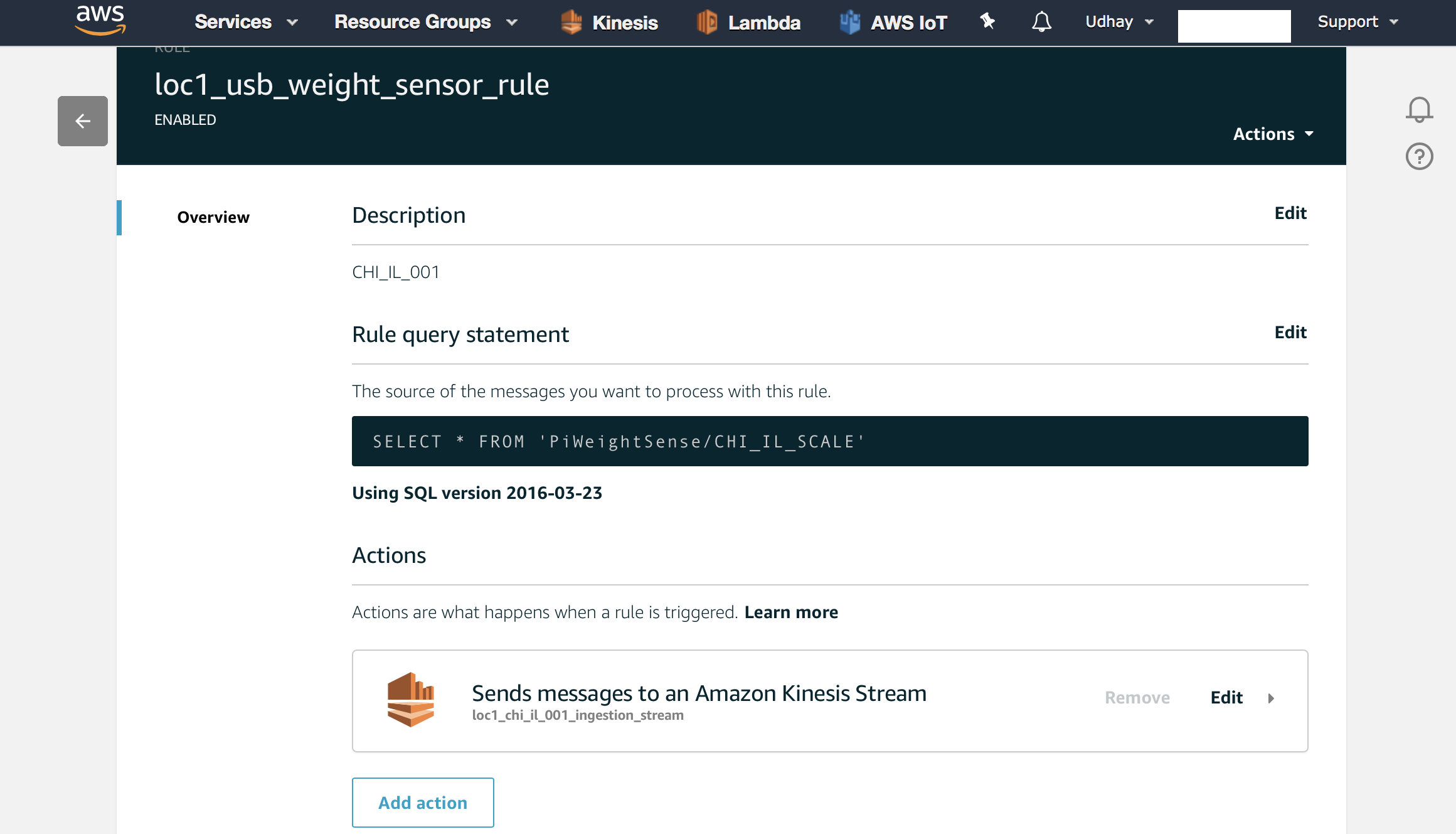The height and width of the screenshot is (834, 1456).
Task: Open the AWS IoT shortcut icon
Action: [x=849, y=23]
